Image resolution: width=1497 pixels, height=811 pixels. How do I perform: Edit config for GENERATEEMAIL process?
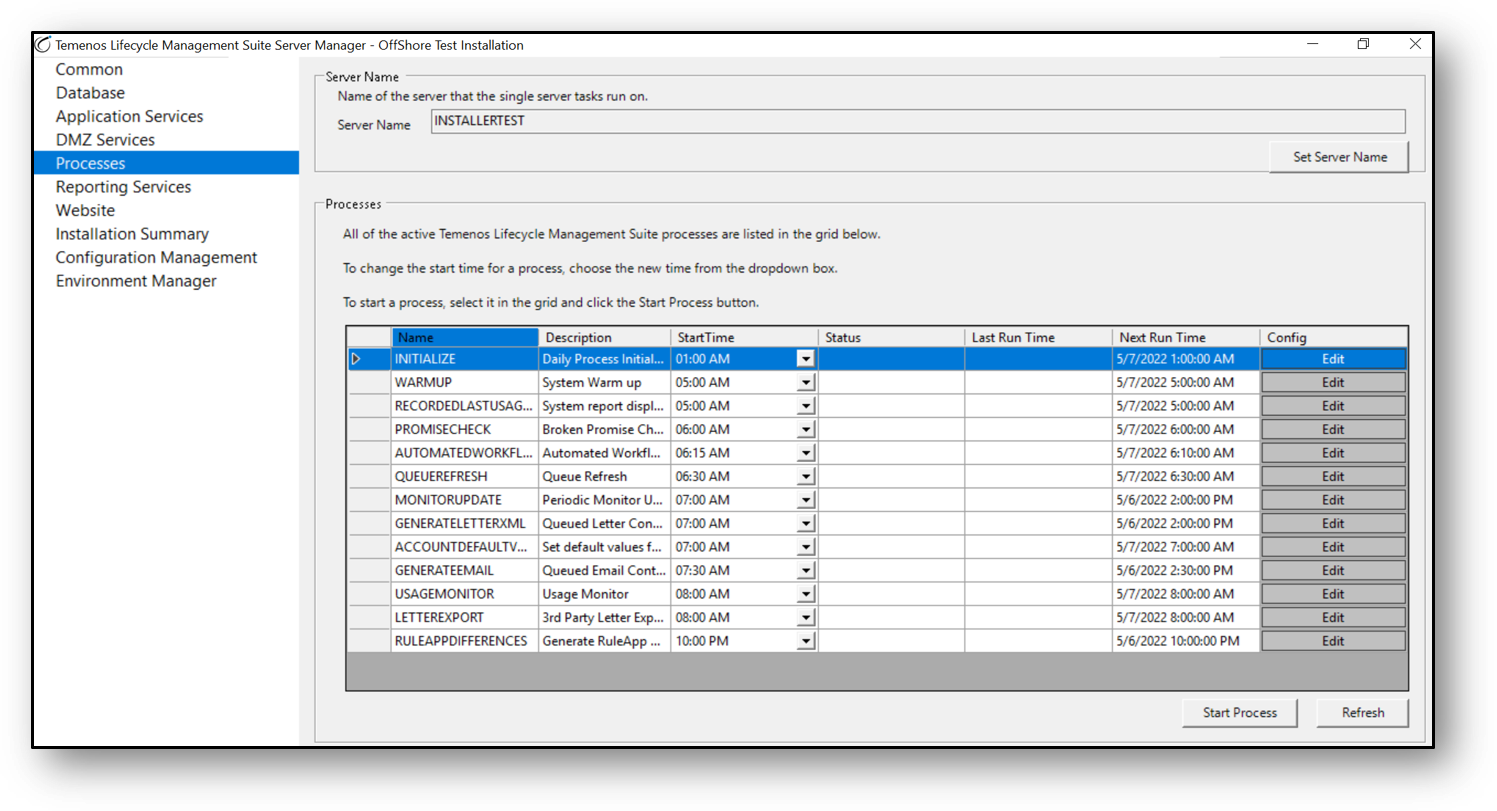click(1333, 570)
